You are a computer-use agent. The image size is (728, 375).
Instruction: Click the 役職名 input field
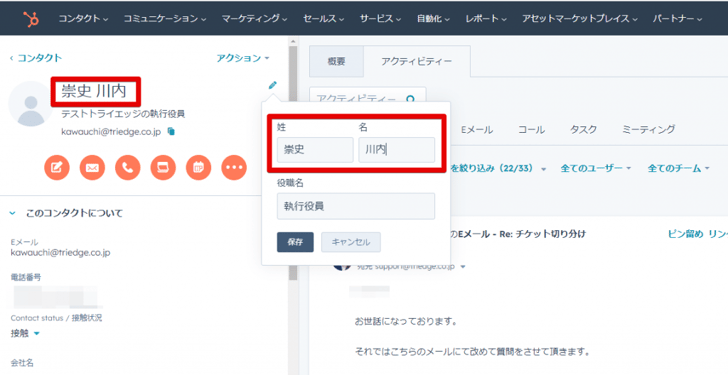tap(356, 206)
